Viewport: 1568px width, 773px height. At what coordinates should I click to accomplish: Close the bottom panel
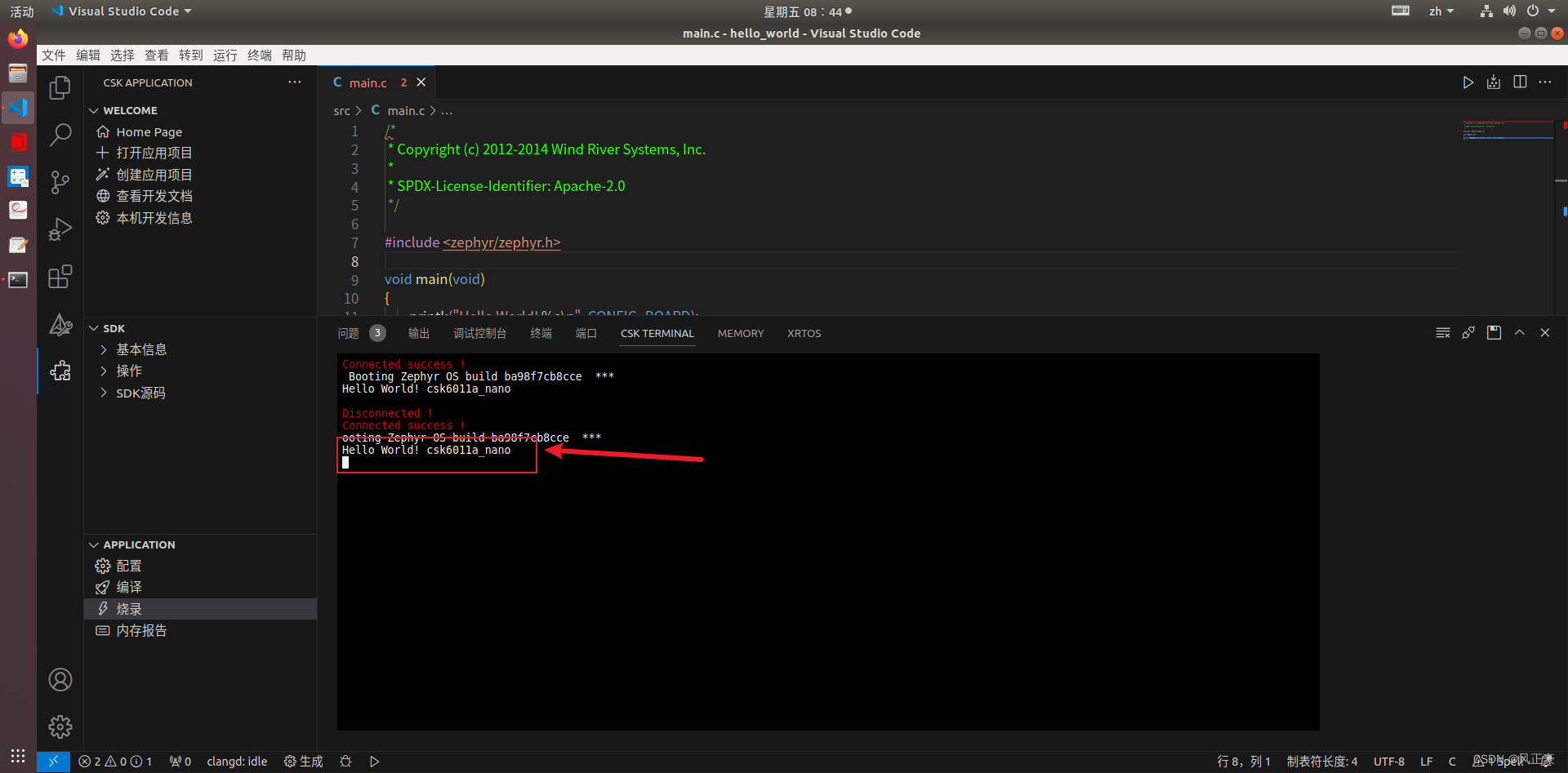coord(1545,333)
